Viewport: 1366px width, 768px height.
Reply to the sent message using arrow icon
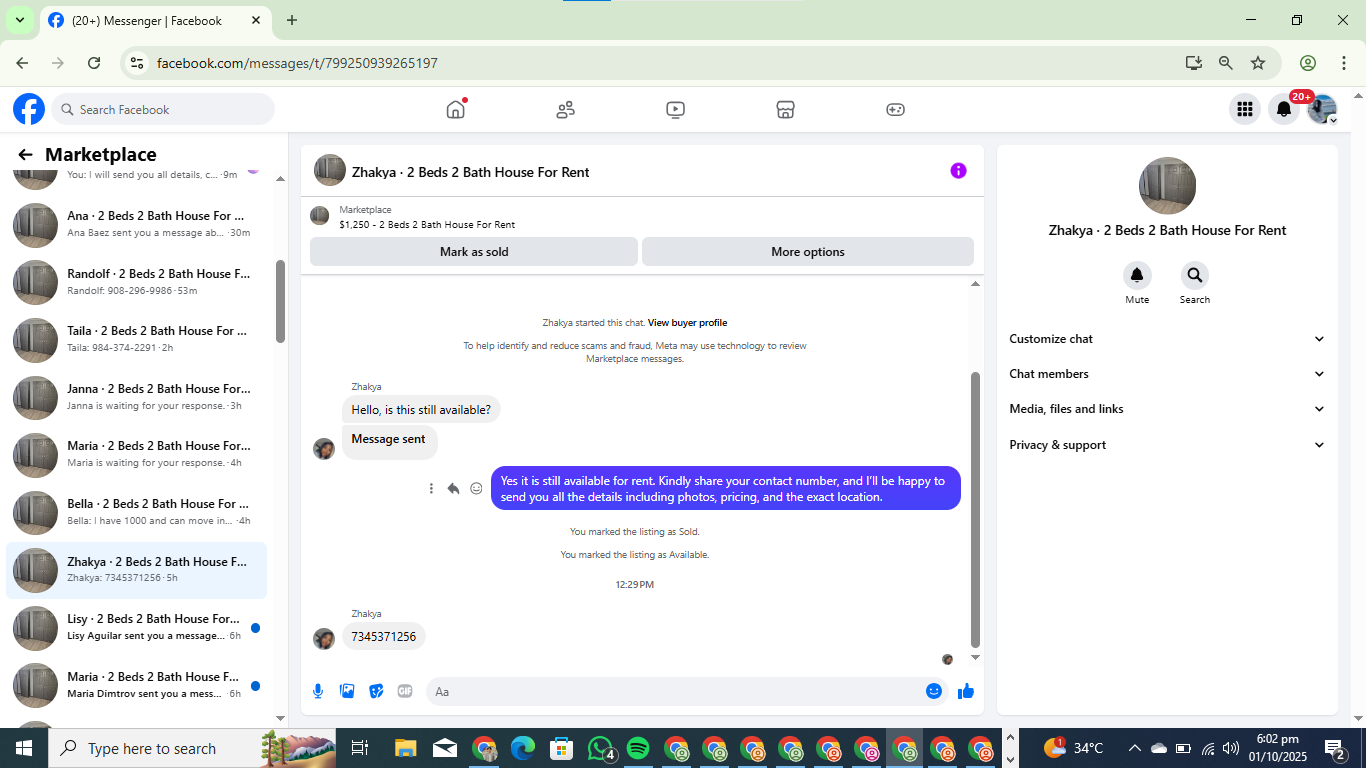[453, 488]
